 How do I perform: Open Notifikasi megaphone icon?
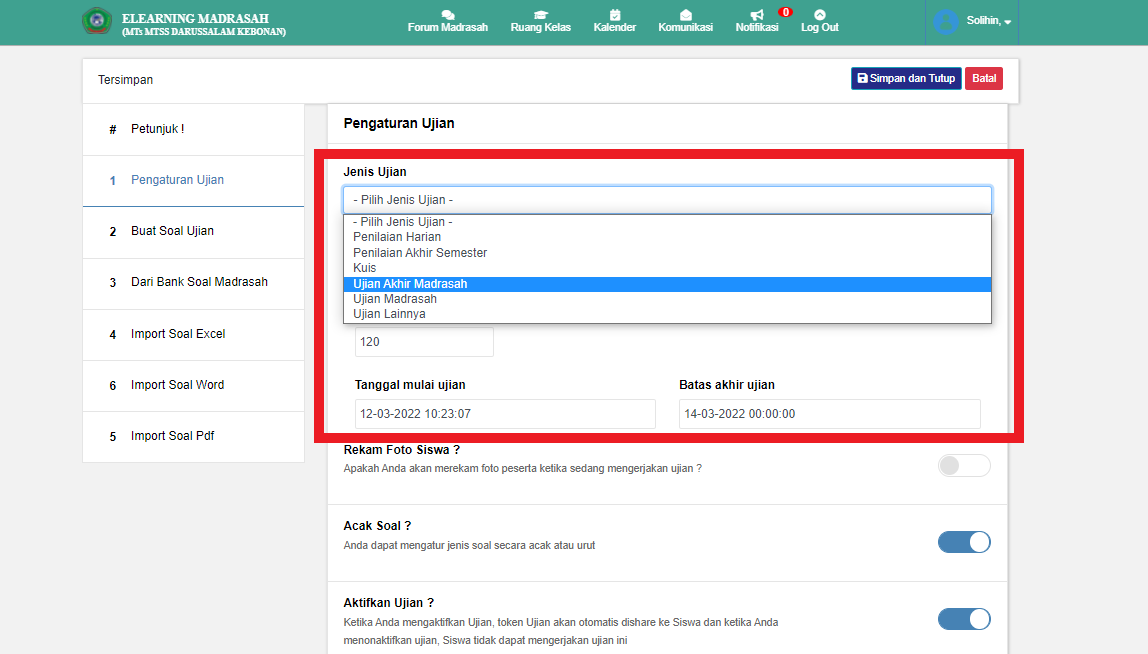click(x=756, y=15)
